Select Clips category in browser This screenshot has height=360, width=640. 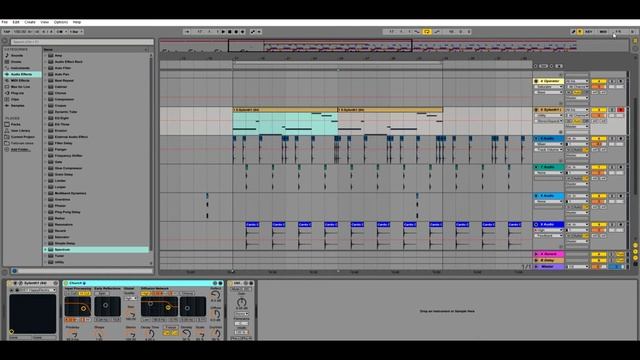click(x=15, y=99)
